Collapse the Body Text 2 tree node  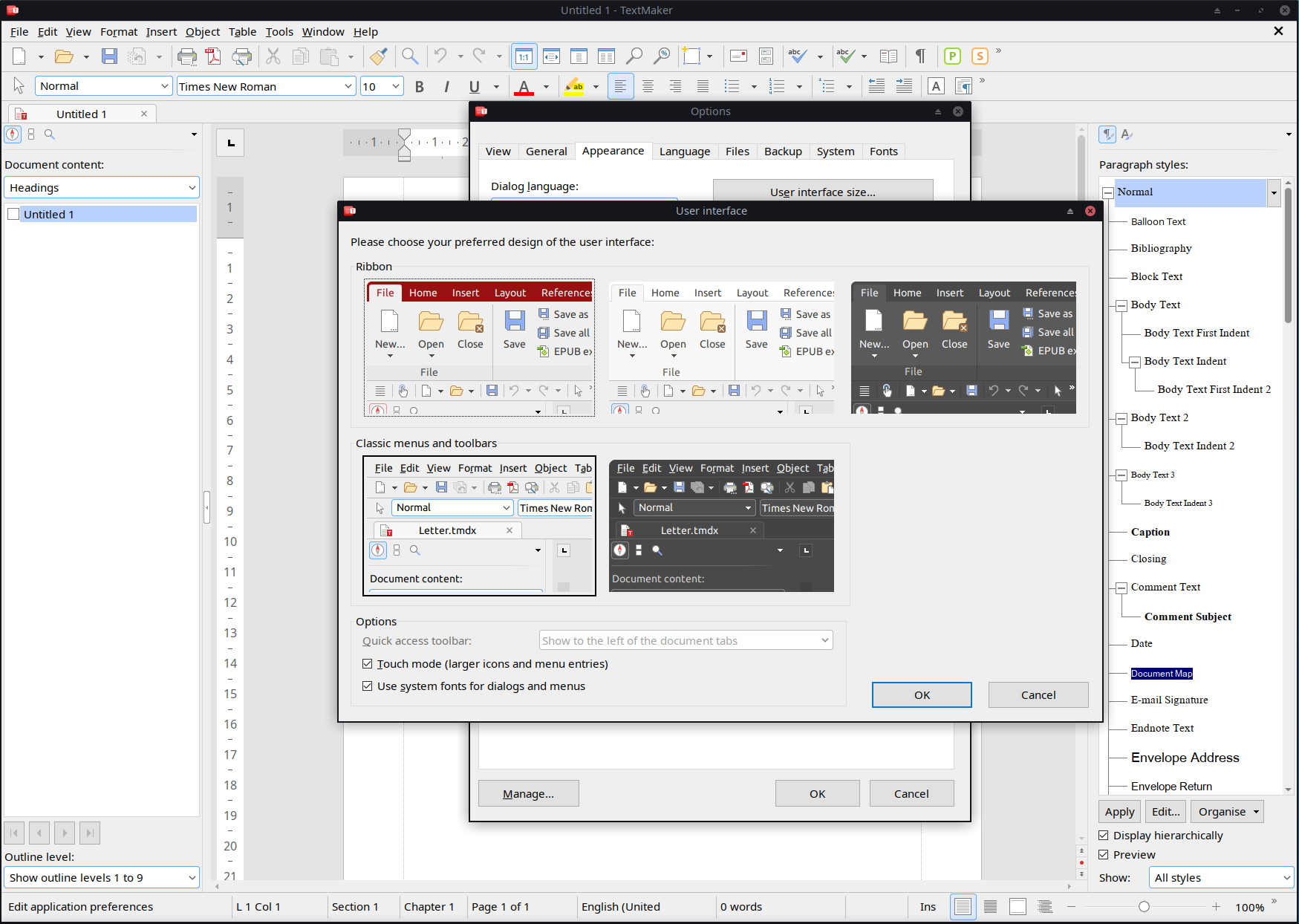pos(1121,418)
